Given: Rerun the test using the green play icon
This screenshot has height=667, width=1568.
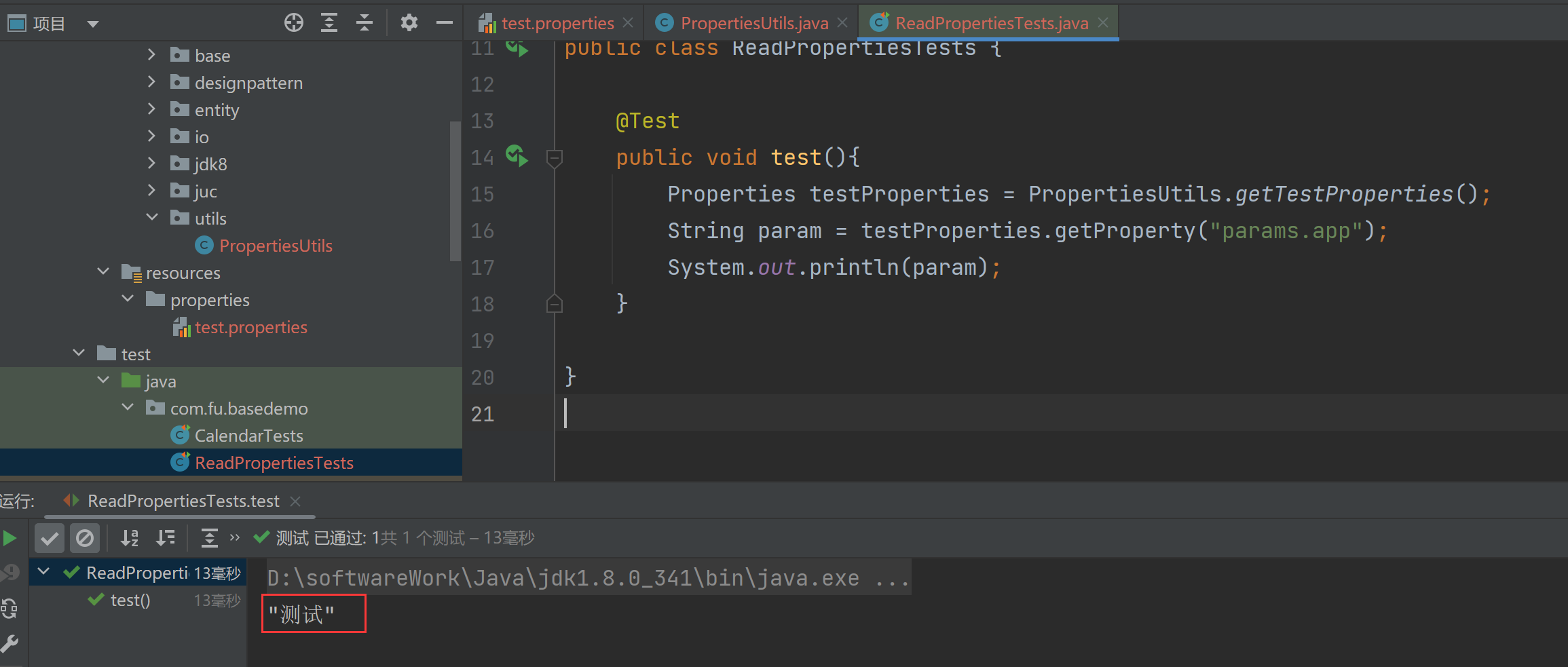Looking at the screenshot, I should click(x=10, y=537).
